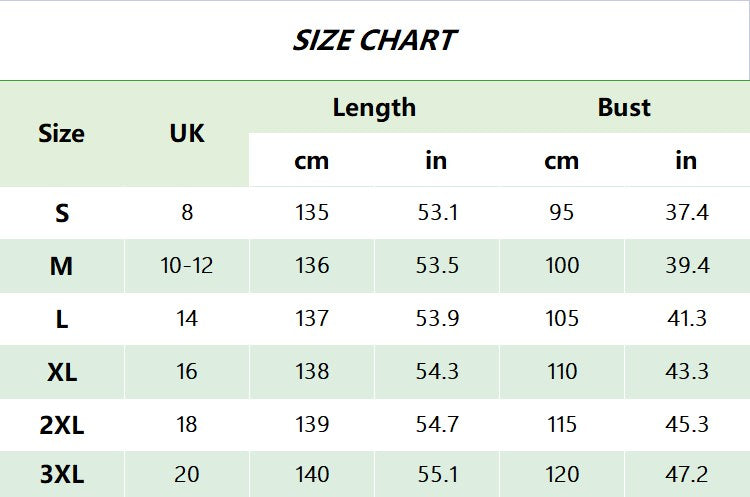Select the 2XL size row label
This screenshot has height=497, width=750.
[x=62, y=425]
